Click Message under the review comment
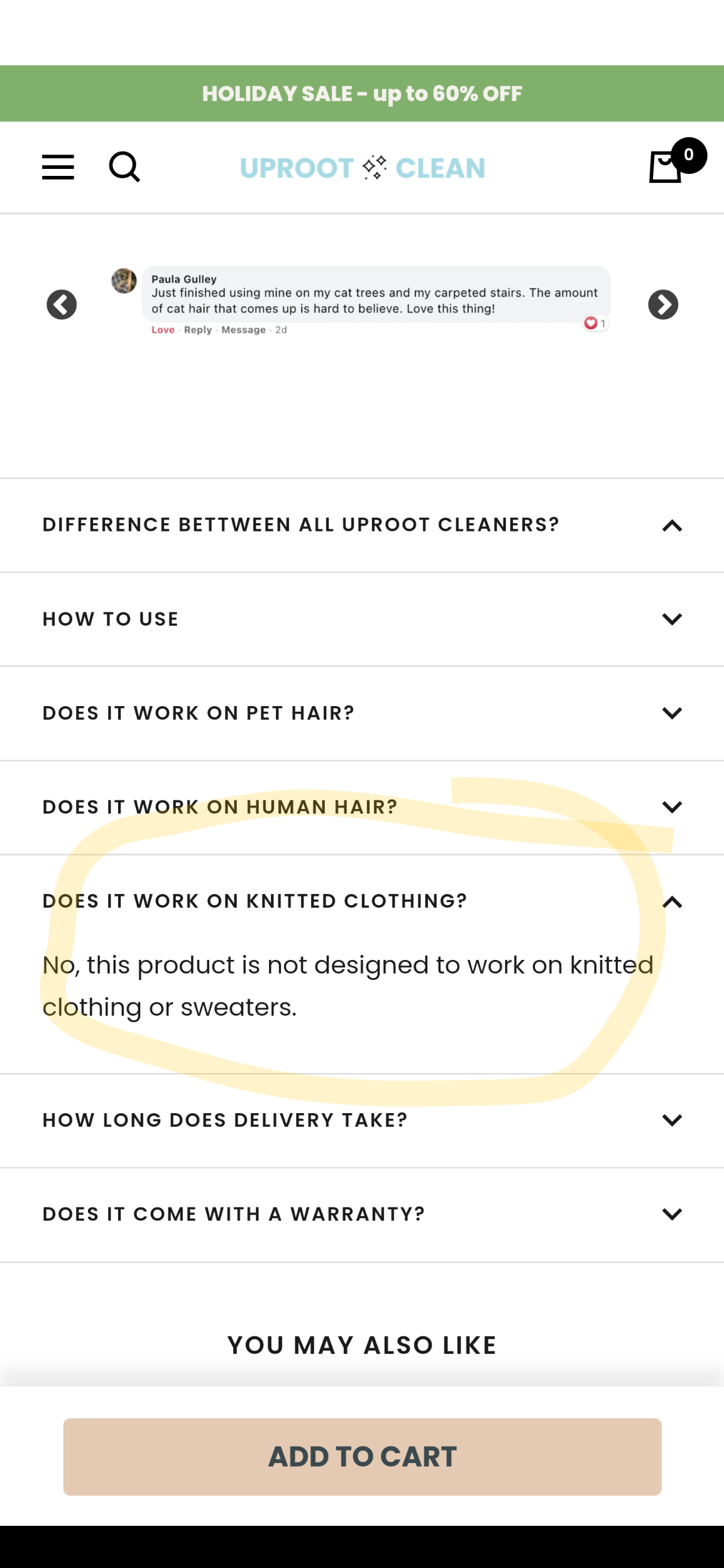 coord(243,330)
